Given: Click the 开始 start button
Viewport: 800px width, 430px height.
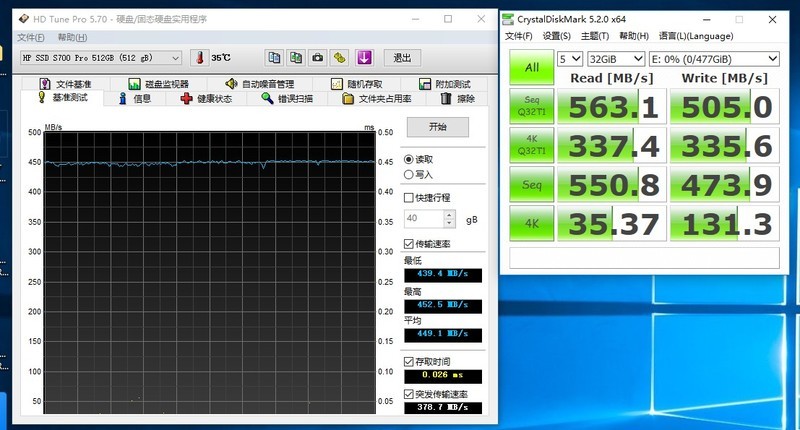Looking at the screenshot, I should pos(437,127).
